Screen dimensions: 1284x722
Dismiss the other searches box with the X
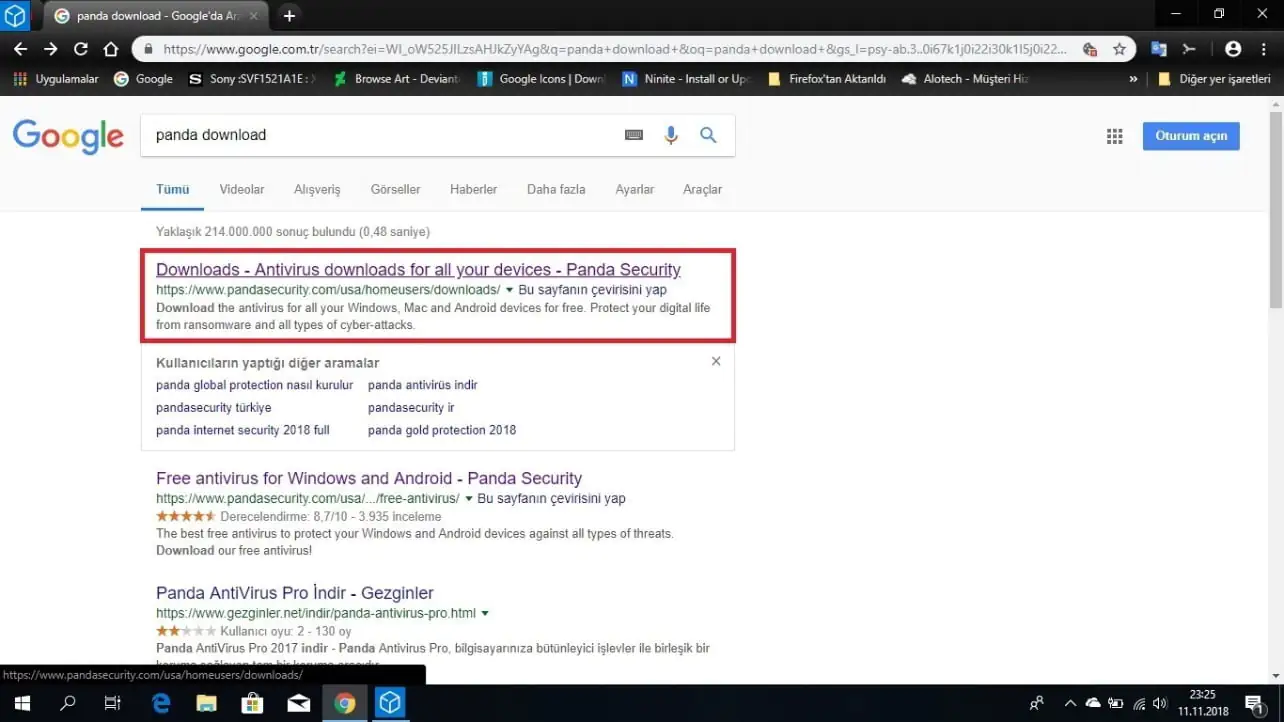pos(716,361)
